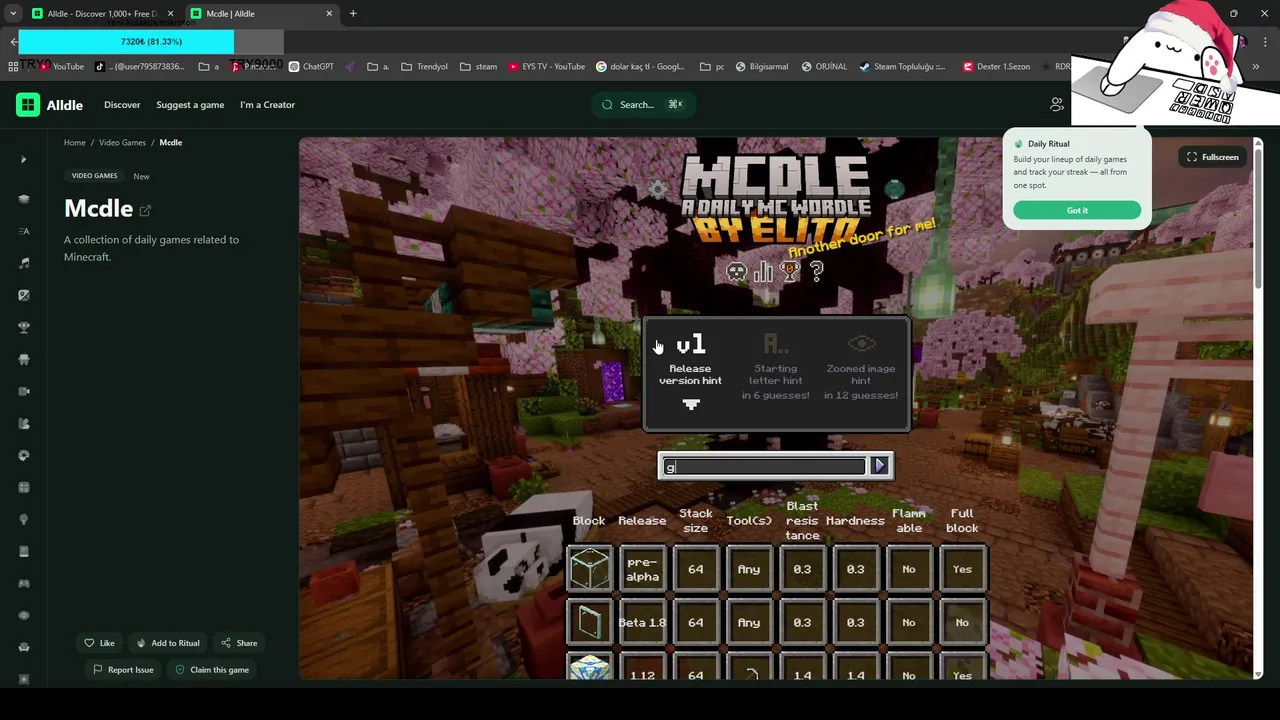Open the game in Fullscreen
The width and height of the screenshot is (1280, 720).
point(1212,157)
